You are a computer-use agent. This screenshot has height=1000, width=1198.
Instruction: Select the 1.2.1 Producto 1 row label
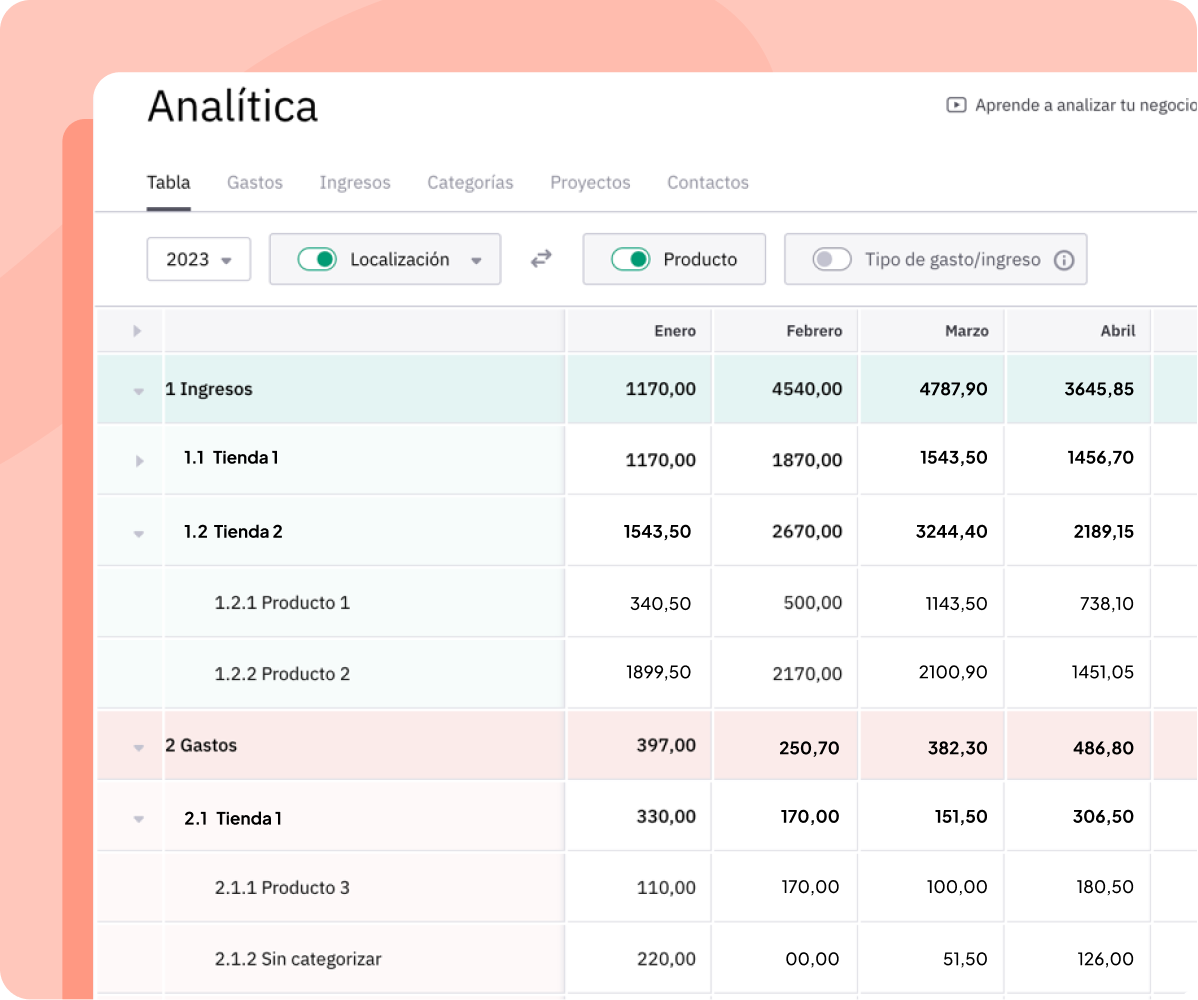pyautogui.click(x=282, y=603)
